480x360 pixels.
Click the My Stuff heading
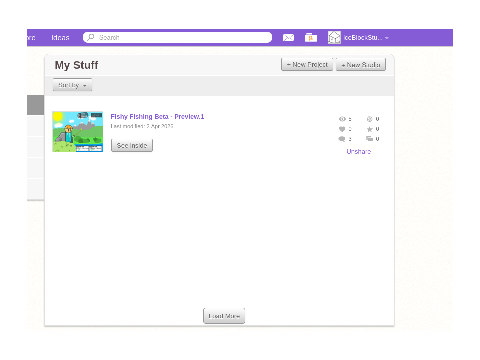click(x=76, y=65)
